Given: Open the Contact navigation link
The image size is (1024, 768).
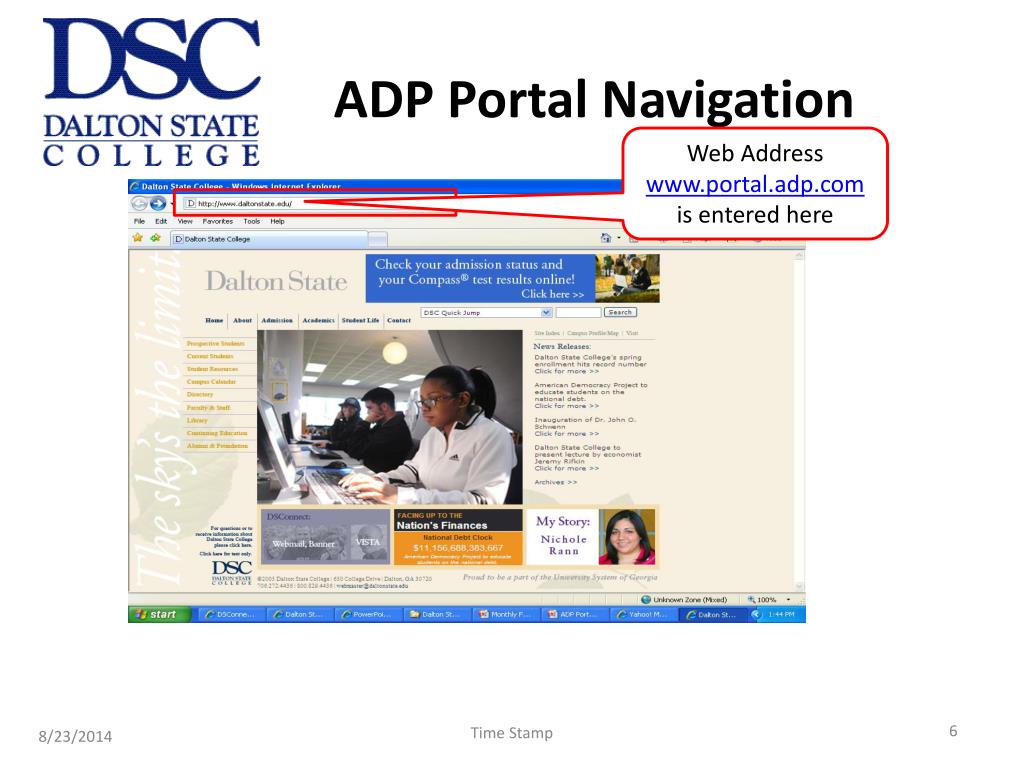Looking at the screenshot, I should pos(399,321).
